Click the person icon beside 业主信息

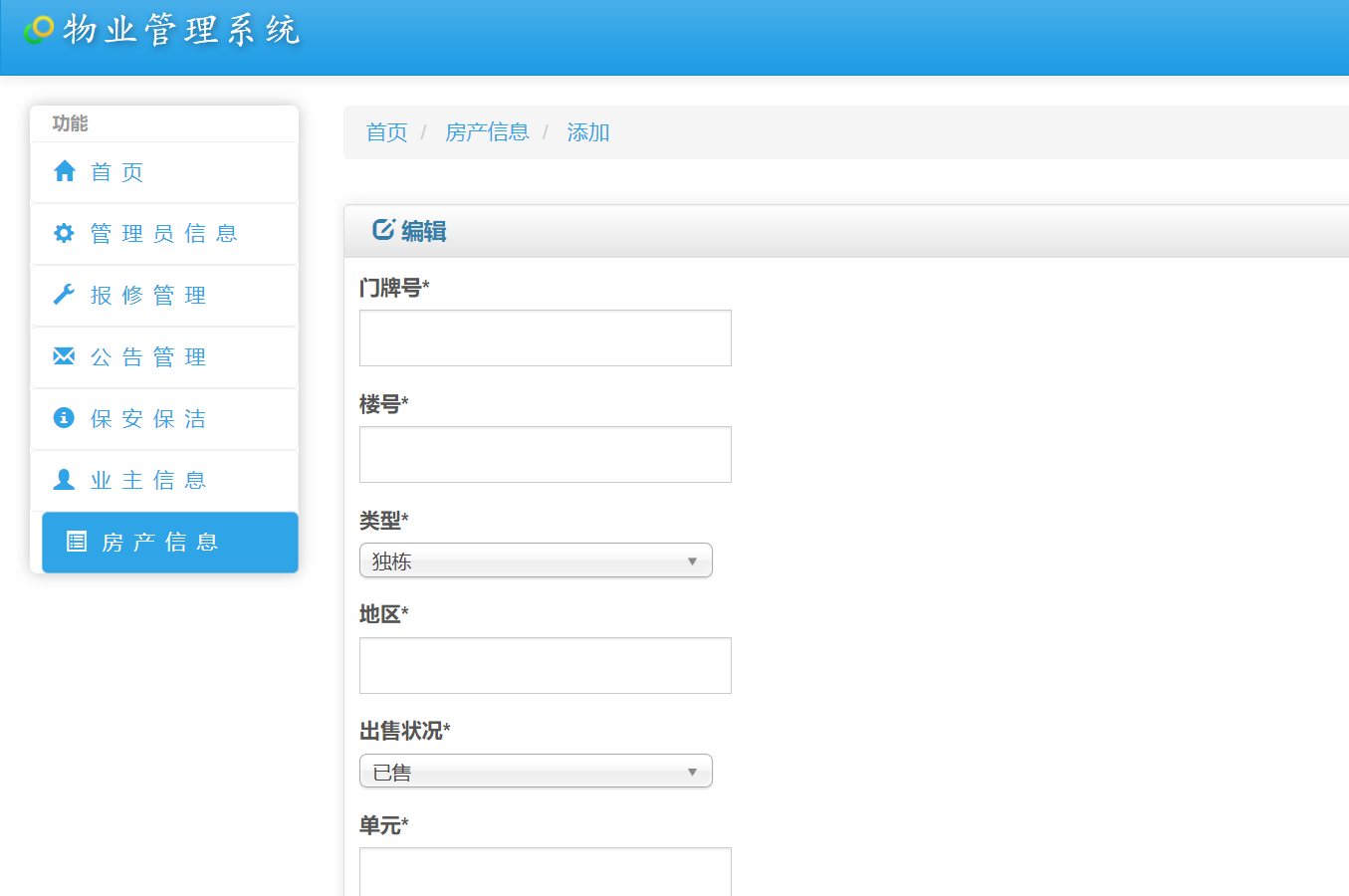click(x=64, y=480)
